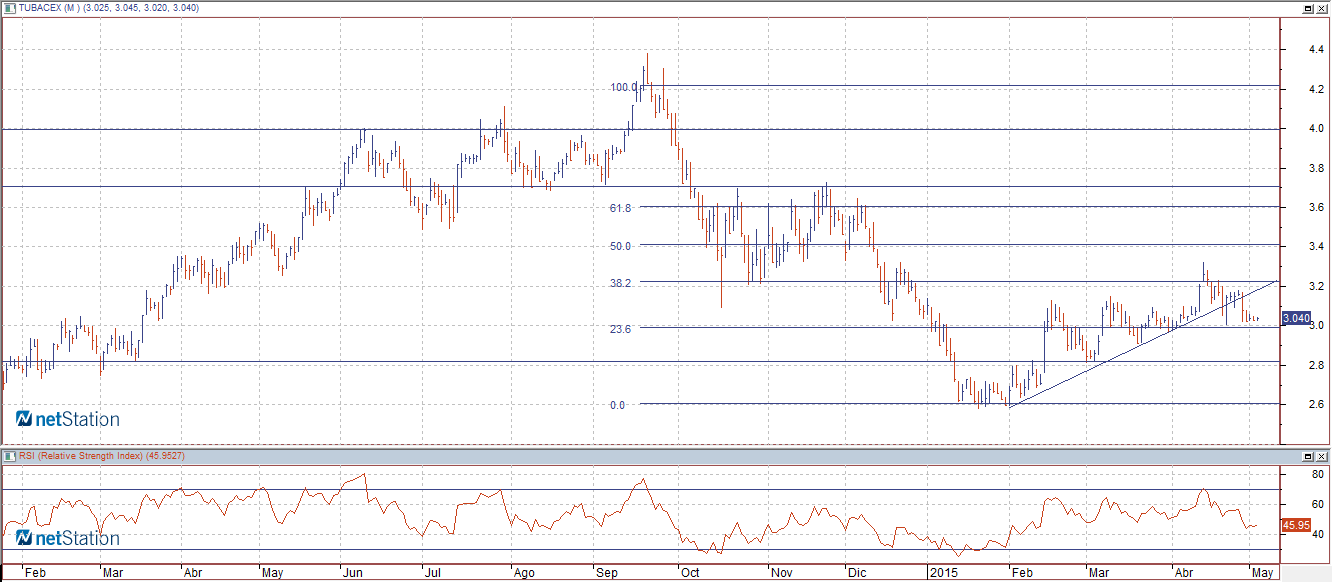Maximize the RSI indicator panel
Image resolution: width=1332 pixels, height=582 pixels.
point(1307,456)
